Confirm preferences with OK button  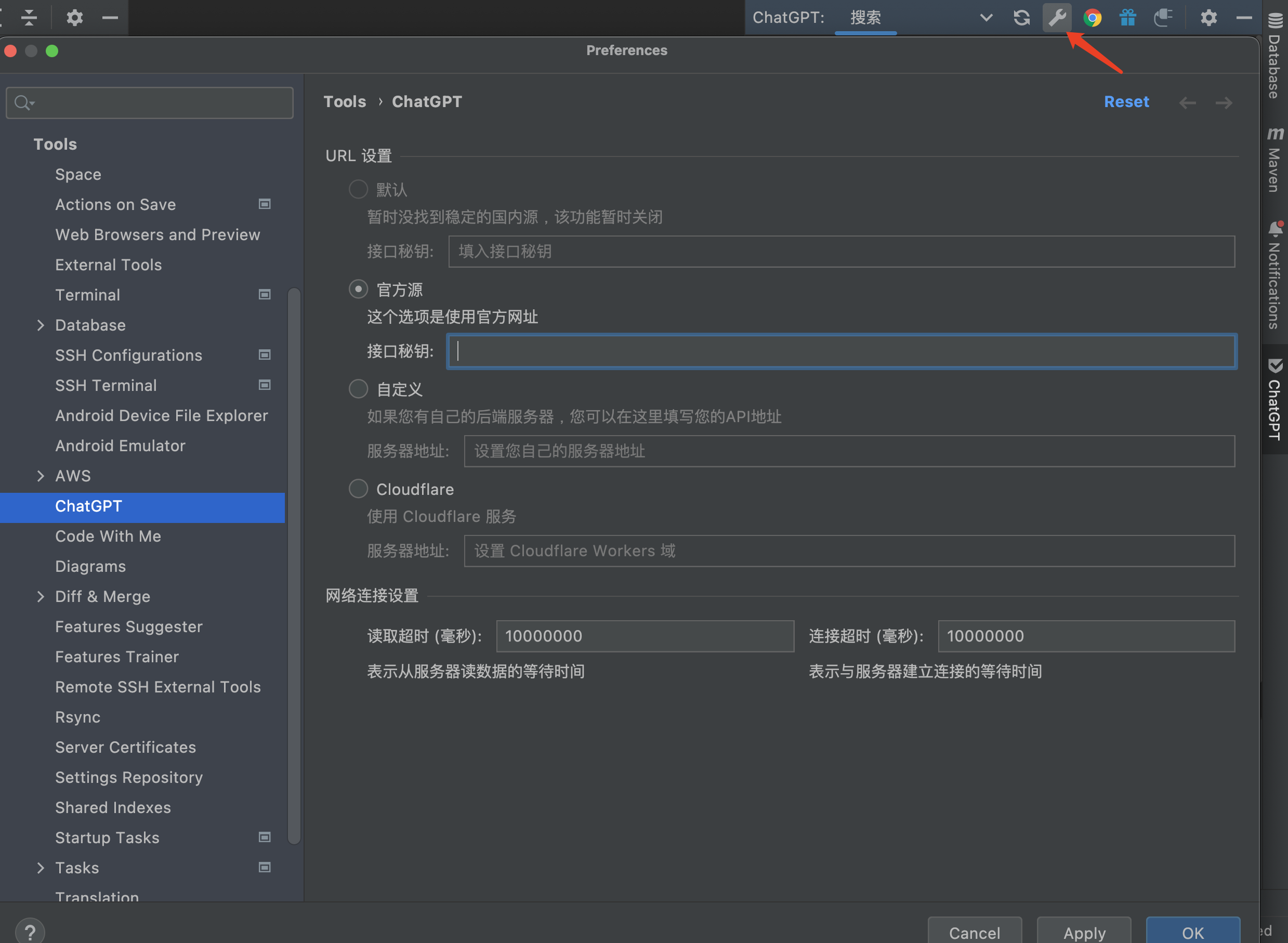click(x=1193, y=932)
